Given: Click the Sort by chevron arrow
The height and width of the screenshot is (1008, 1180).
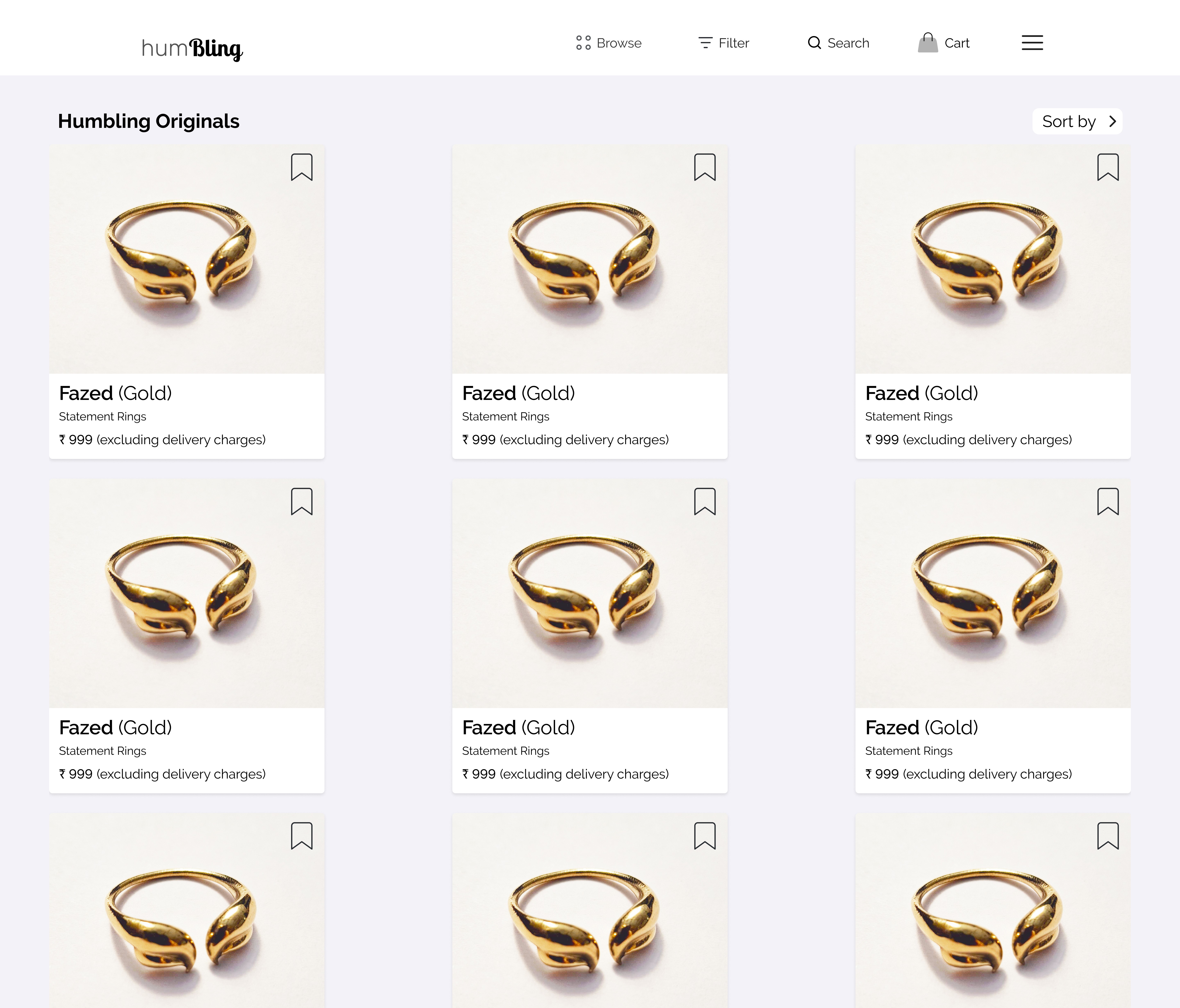Looking at the screenshot, I should tap(1112, 121).
